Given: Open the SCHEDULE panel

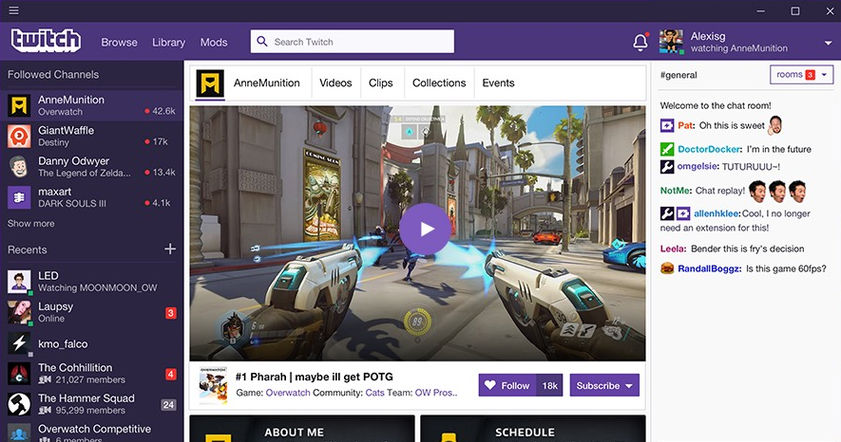Looking at the screenshot, I should point(533,428).
